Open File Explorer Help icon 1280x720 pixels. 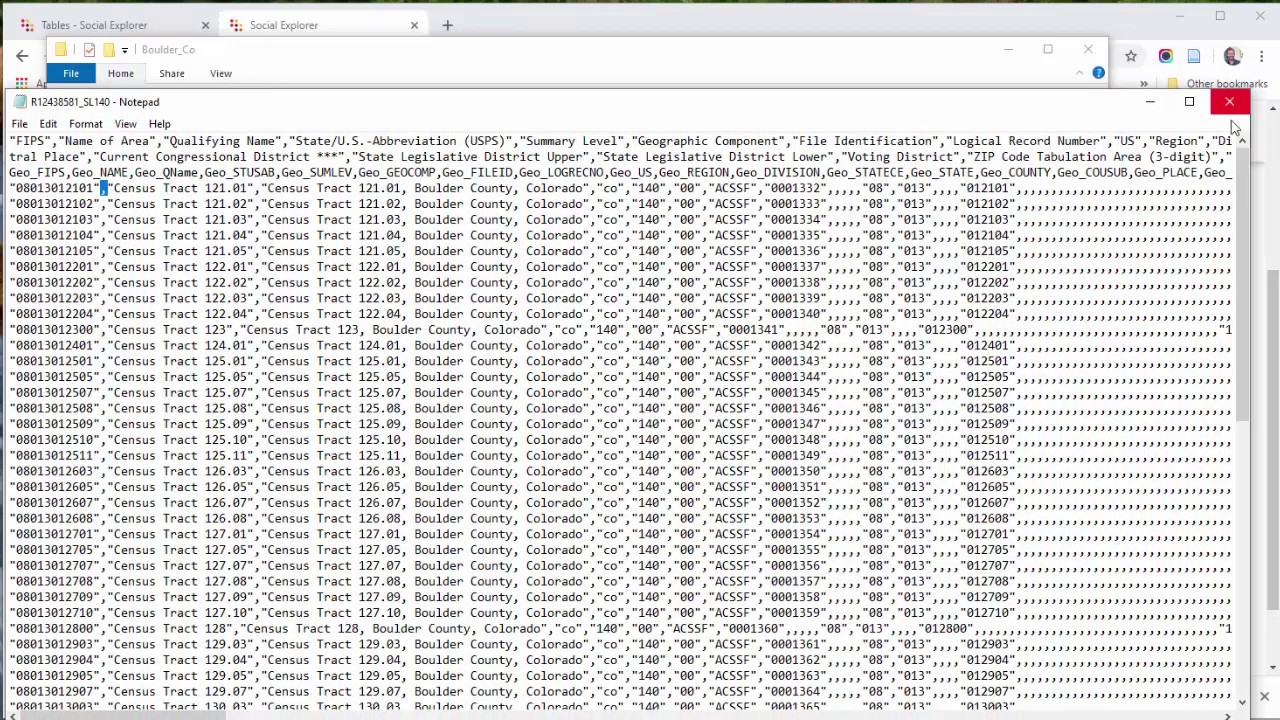click(x=1098, y=73)
